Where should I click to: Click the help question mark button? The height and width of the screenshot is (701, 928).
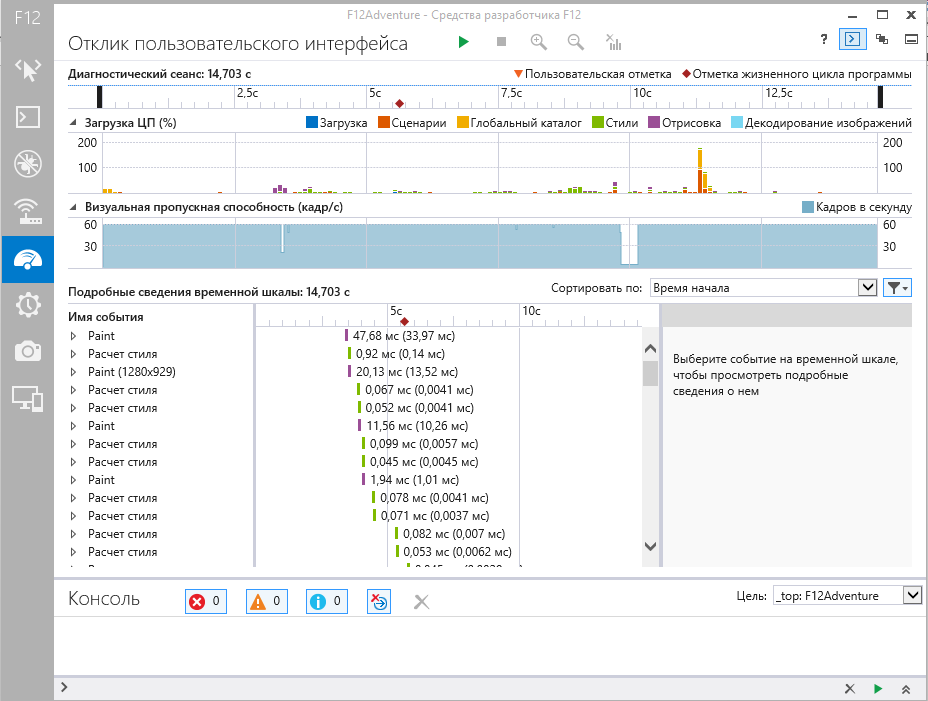tap(823, 39)
